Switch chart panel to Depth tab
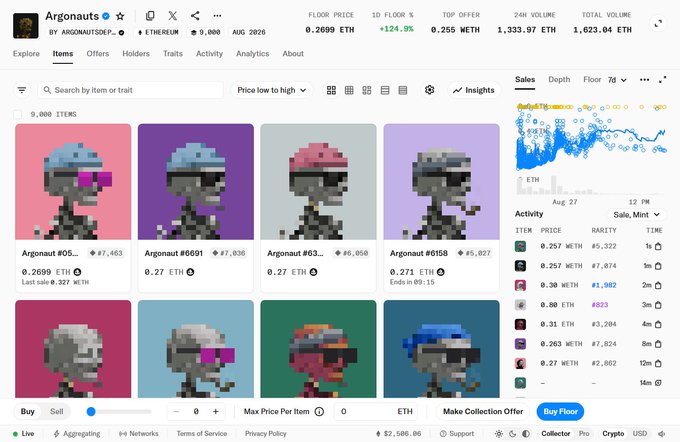The image size is (680, 442). tap(559, 80)
